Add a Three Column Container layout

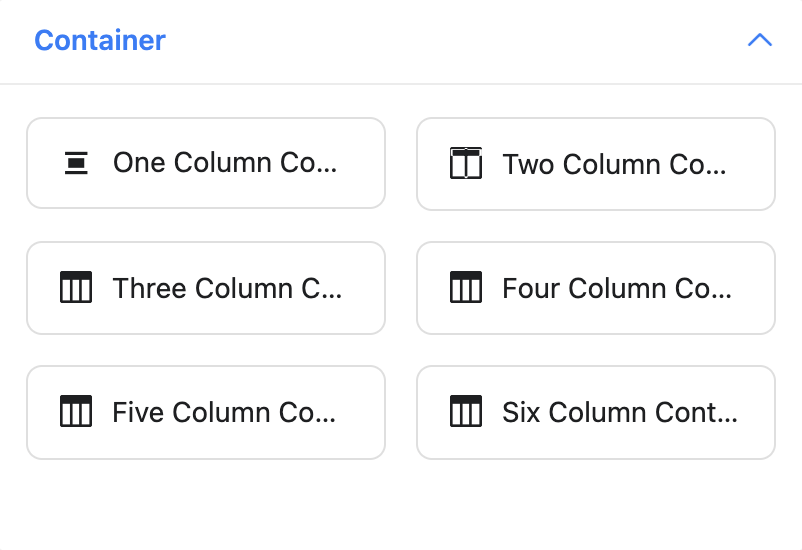(x=206, y=288)
